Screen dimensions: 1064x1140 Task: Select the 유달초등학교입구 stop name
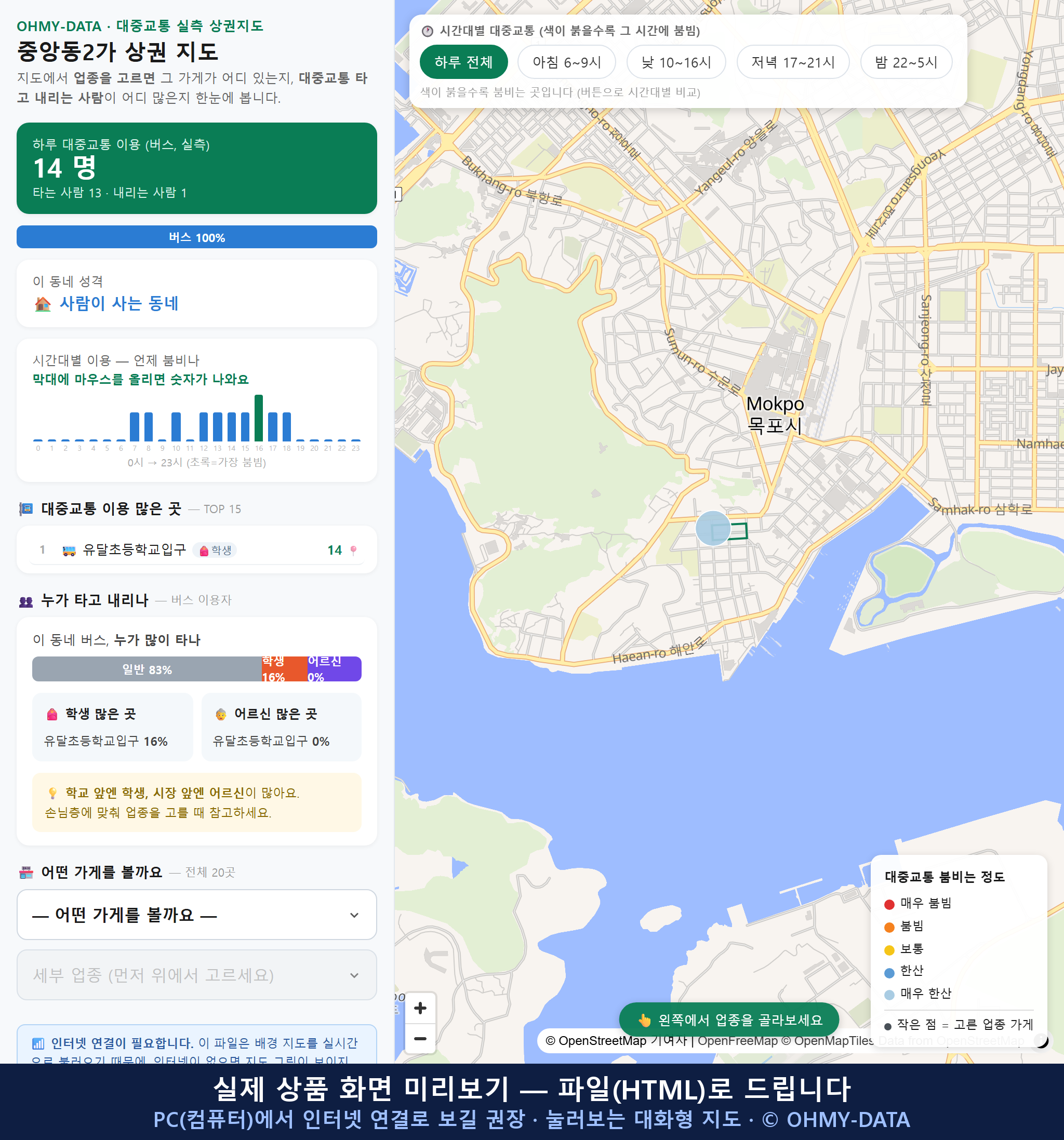[x=135, y=549]
